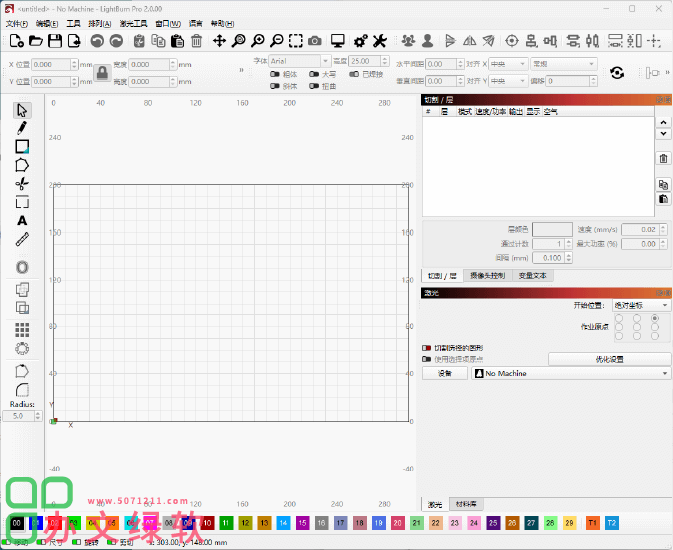Click the 设备 button
This screenshot has height=550, width=673.
445,373
